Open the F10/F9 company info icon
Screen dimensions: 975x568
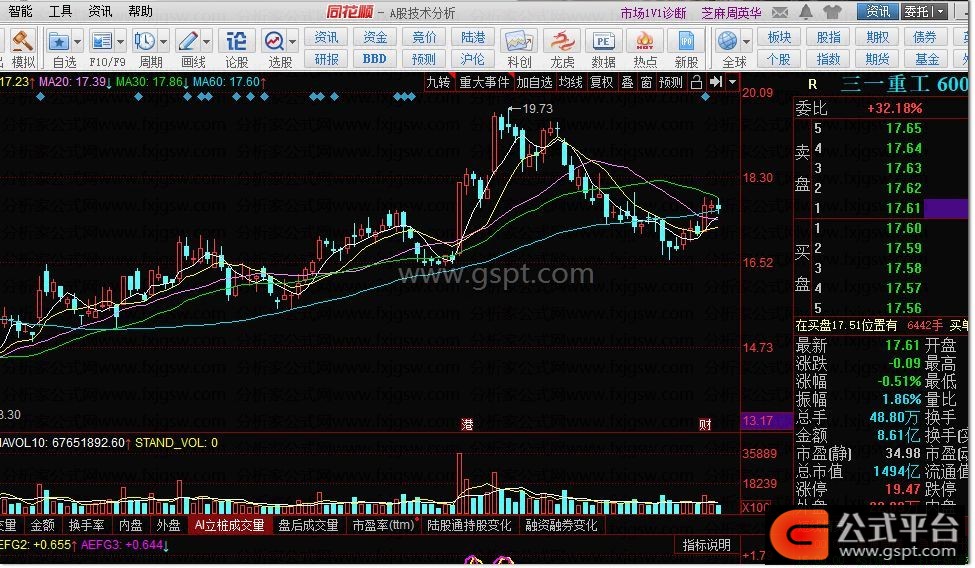click(x=101, y=42)
